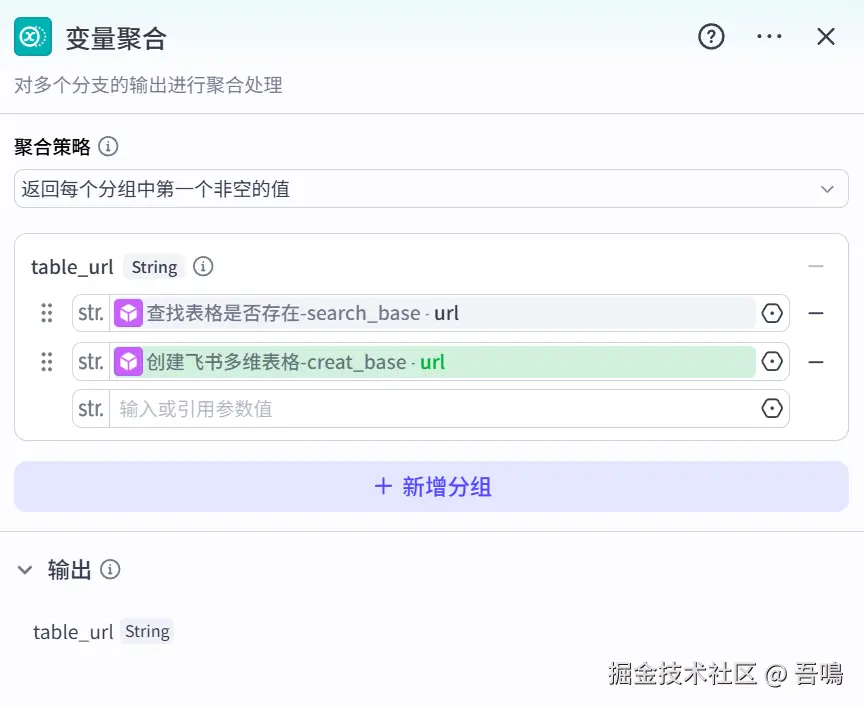Click the info icon next to table_url String
864x708 pixels.
[203, 267]
